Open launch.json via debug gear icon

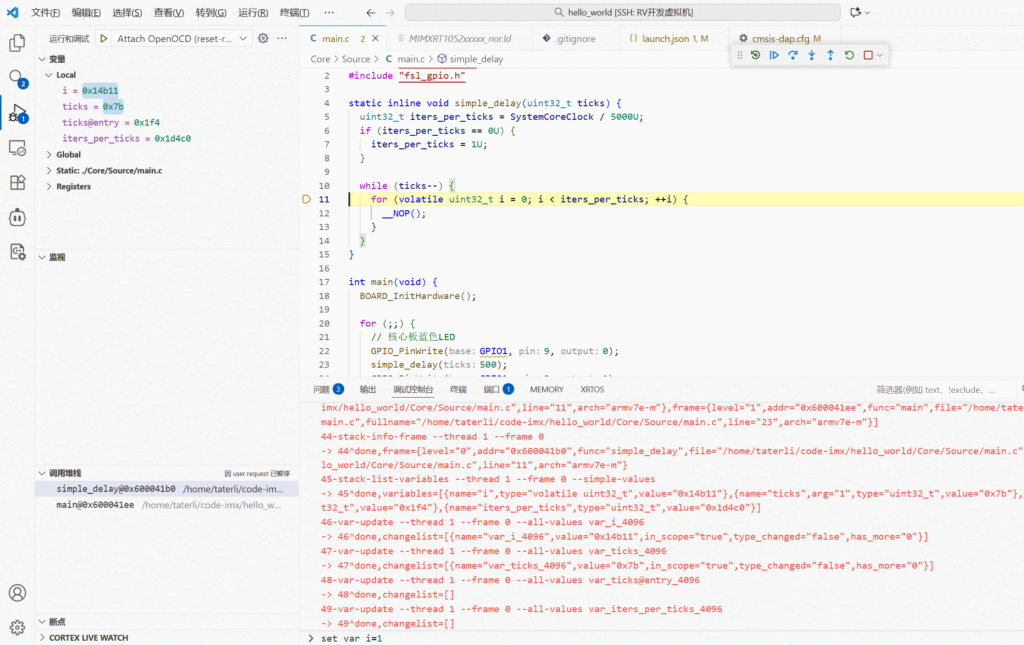(263, 39)
